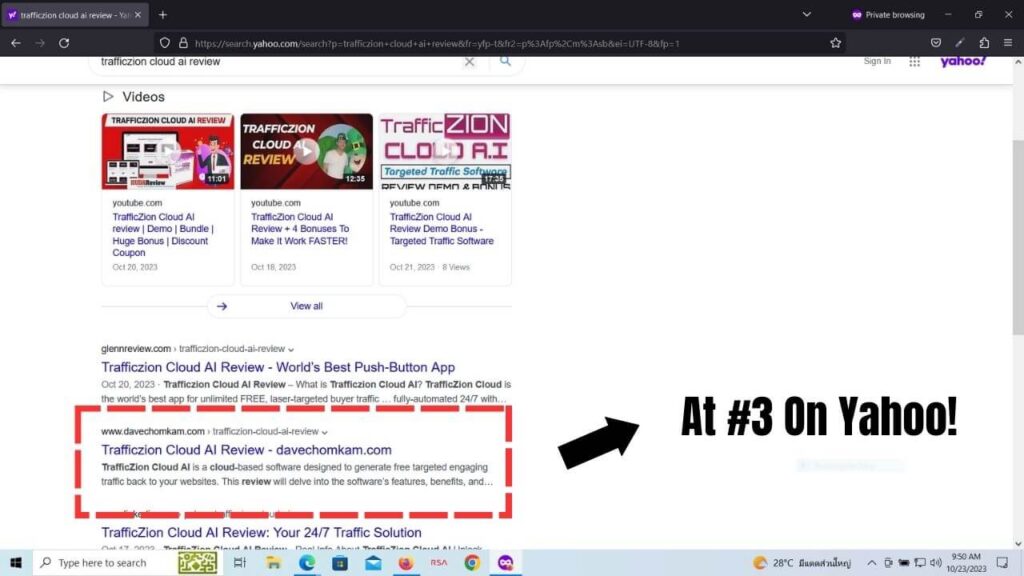Play the 11:01 TrafficZion review video thumbnail
The image size is (1024, 576).
pos(168,152)
